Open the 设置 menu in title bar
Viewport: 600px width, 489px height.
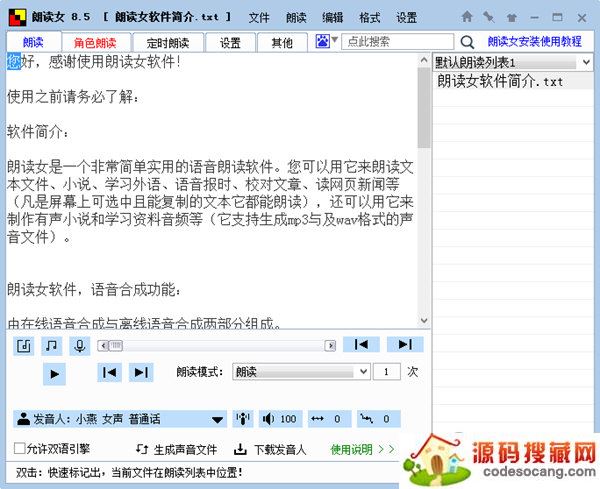click(x=406, y=18)
